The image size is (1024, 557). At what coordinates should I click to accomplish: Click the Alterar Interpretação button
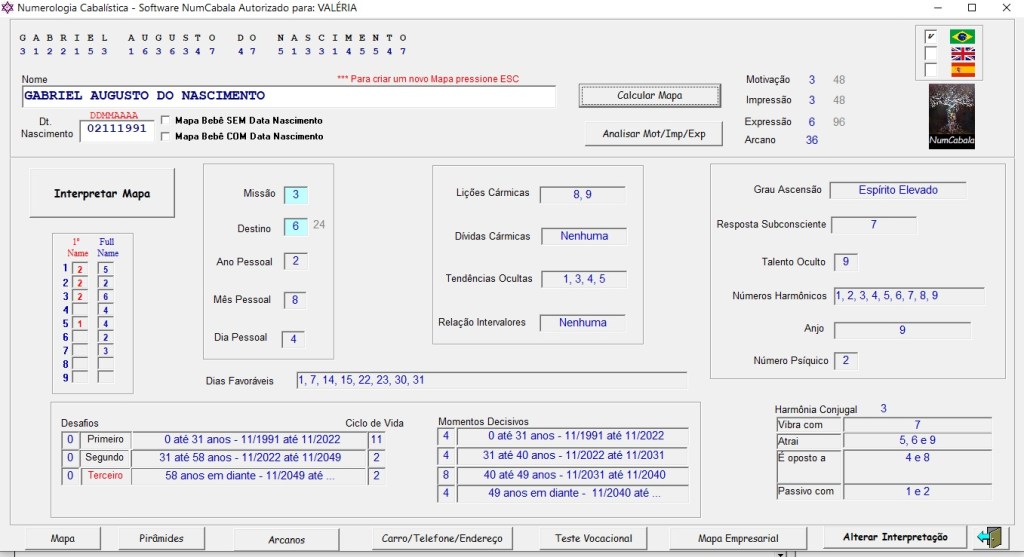coord(895,537)
